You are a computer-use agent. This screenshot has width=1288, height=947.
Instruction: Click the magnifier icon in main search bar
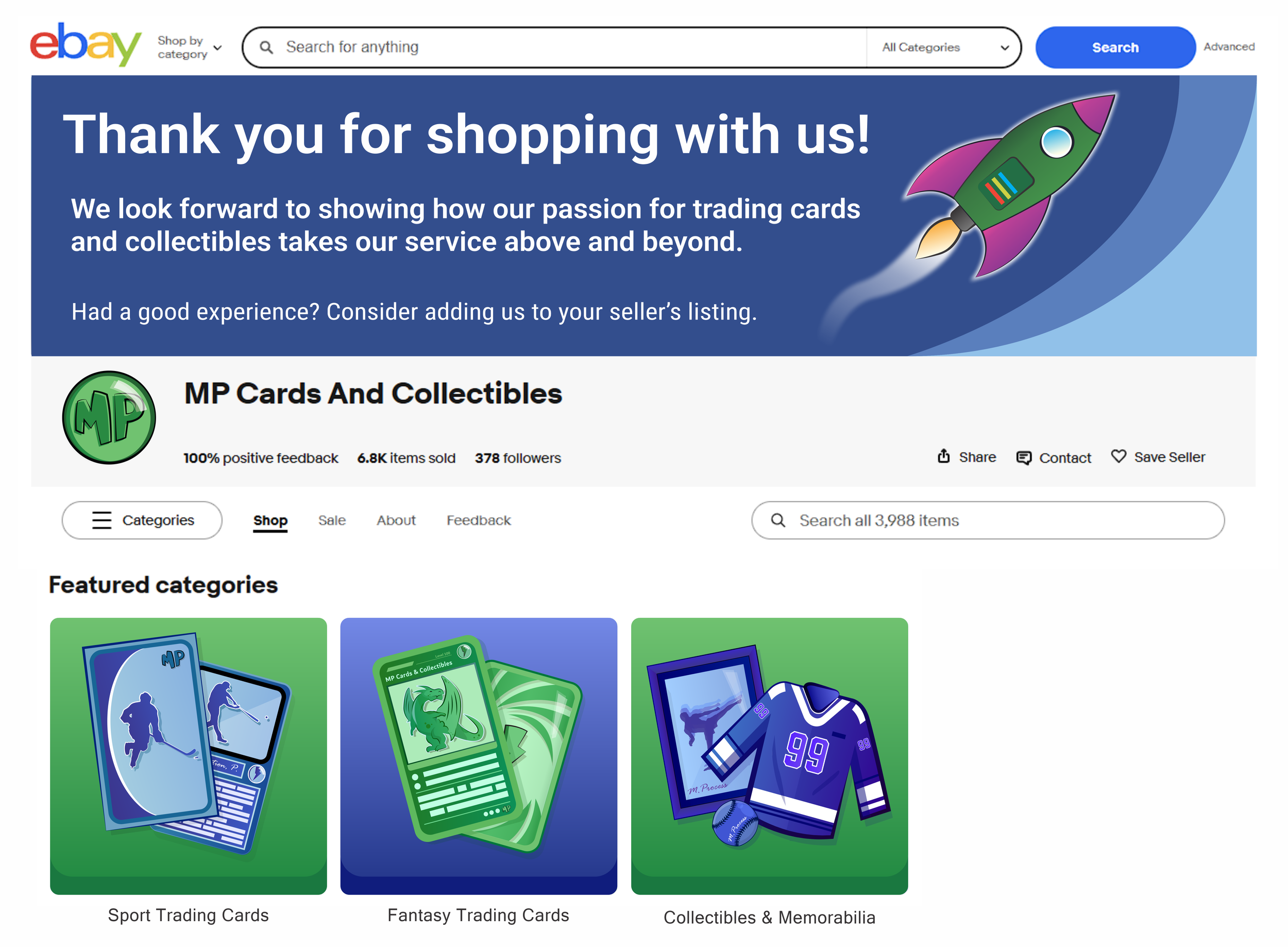266,47
